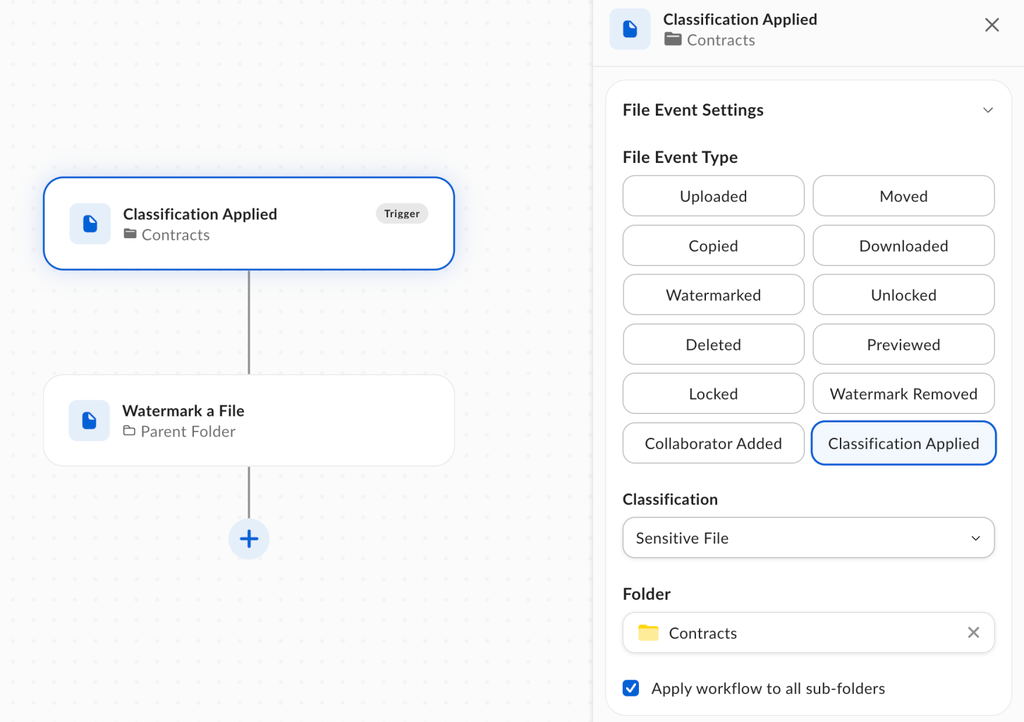
Task: Click the Parent Folder text in Watermark node
Action: click(188, 432)
